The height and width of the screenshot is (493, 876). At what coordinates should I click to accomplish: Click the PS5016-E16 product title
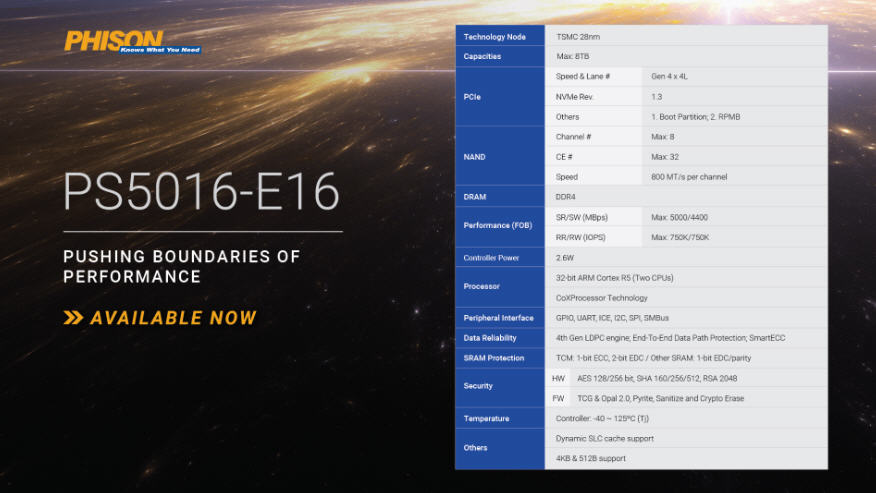click(201, 191)
